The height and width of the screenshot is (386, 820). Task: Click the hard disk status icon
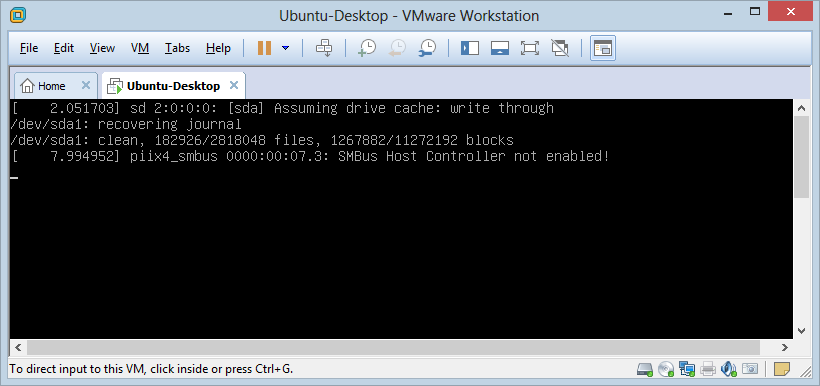click(x=645, y=369)
